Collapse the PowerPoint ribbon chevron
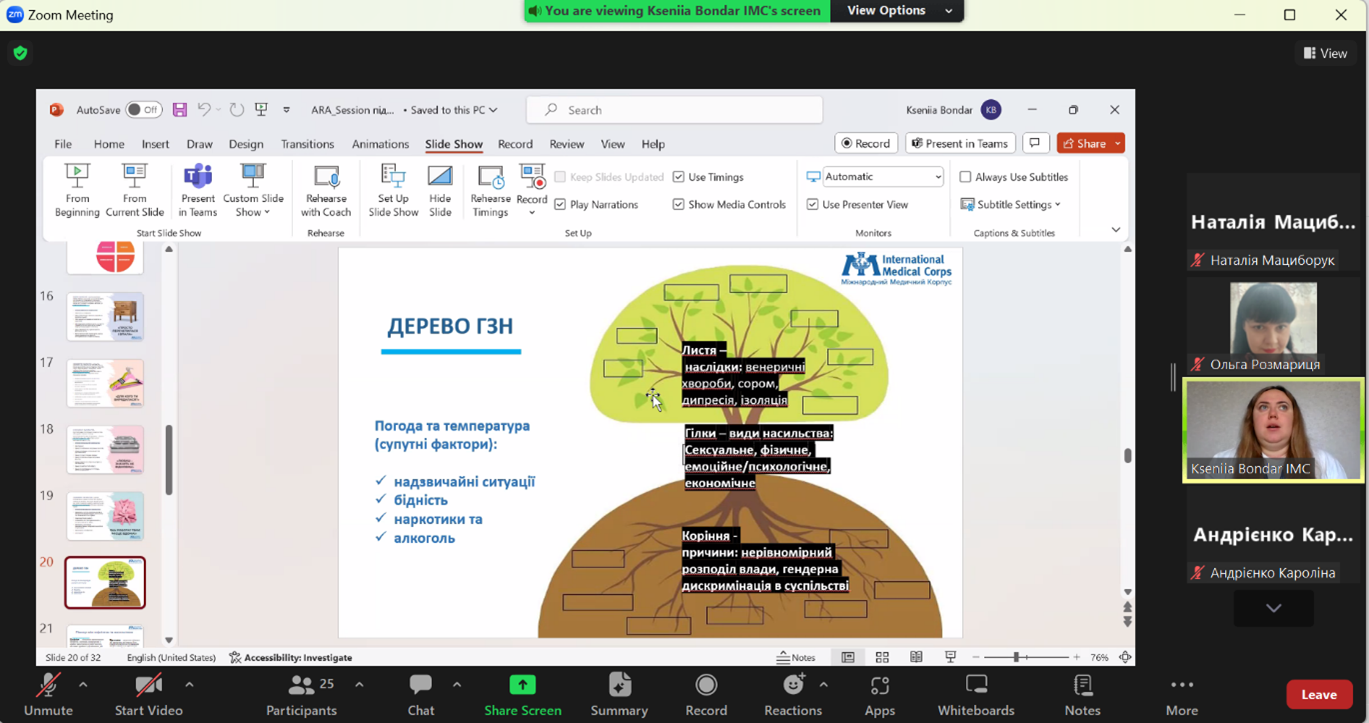The height and width of the screenshot is (723, 1369). [x=1116, y=230]
